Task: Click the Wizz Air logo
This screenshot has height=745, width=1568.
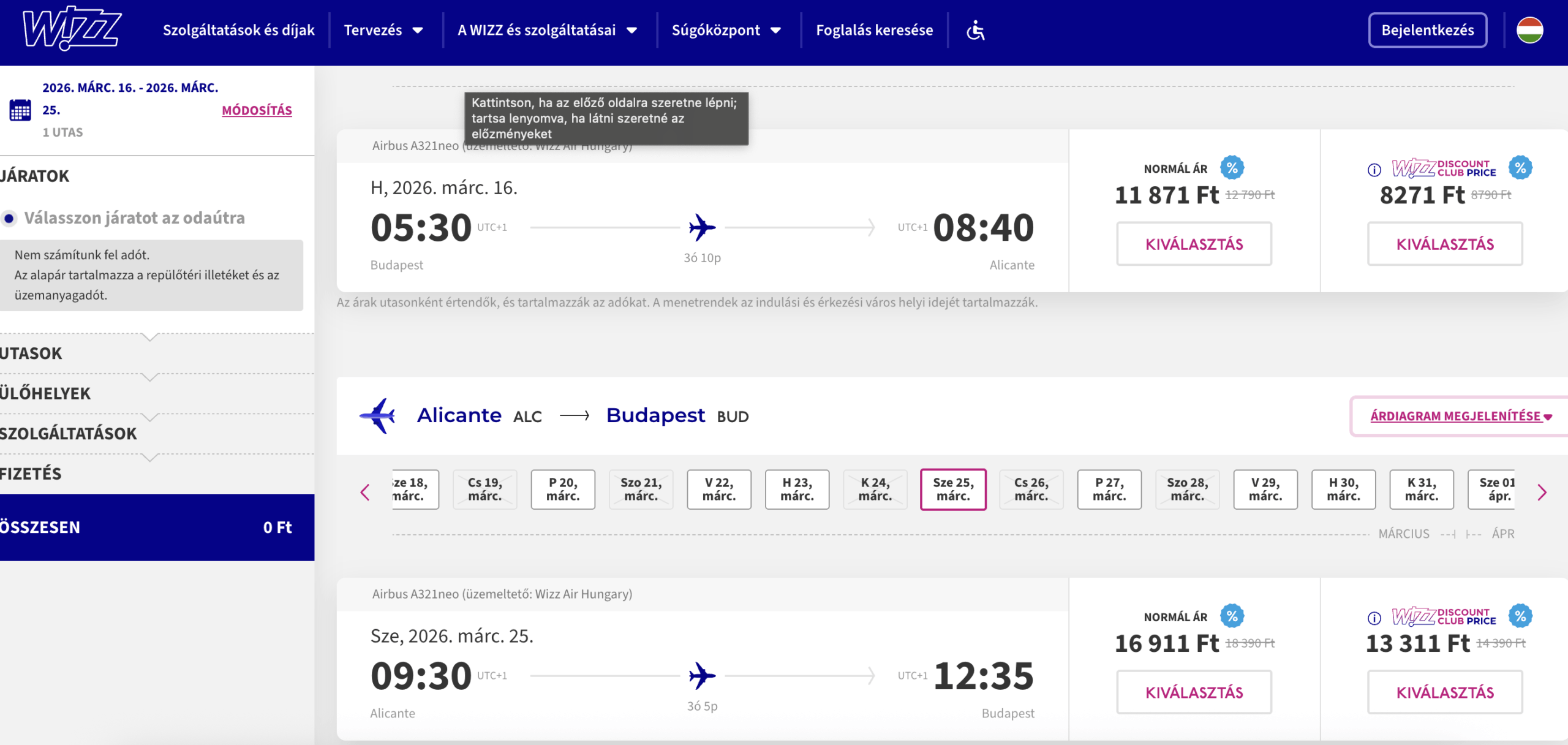Action: click(72, 29)
